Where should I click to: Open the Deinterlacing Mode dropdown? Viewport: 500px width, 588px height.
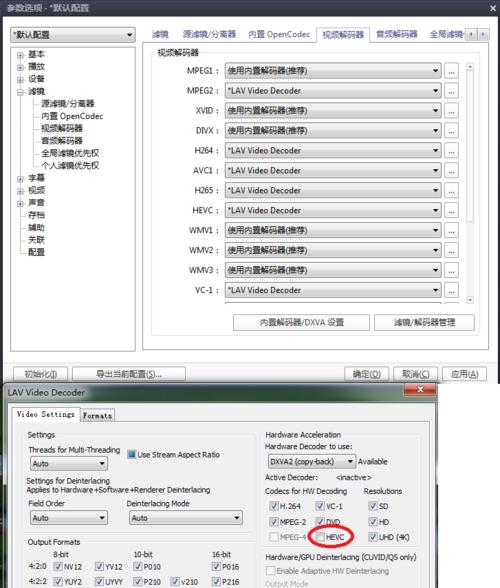click(186, 518)
